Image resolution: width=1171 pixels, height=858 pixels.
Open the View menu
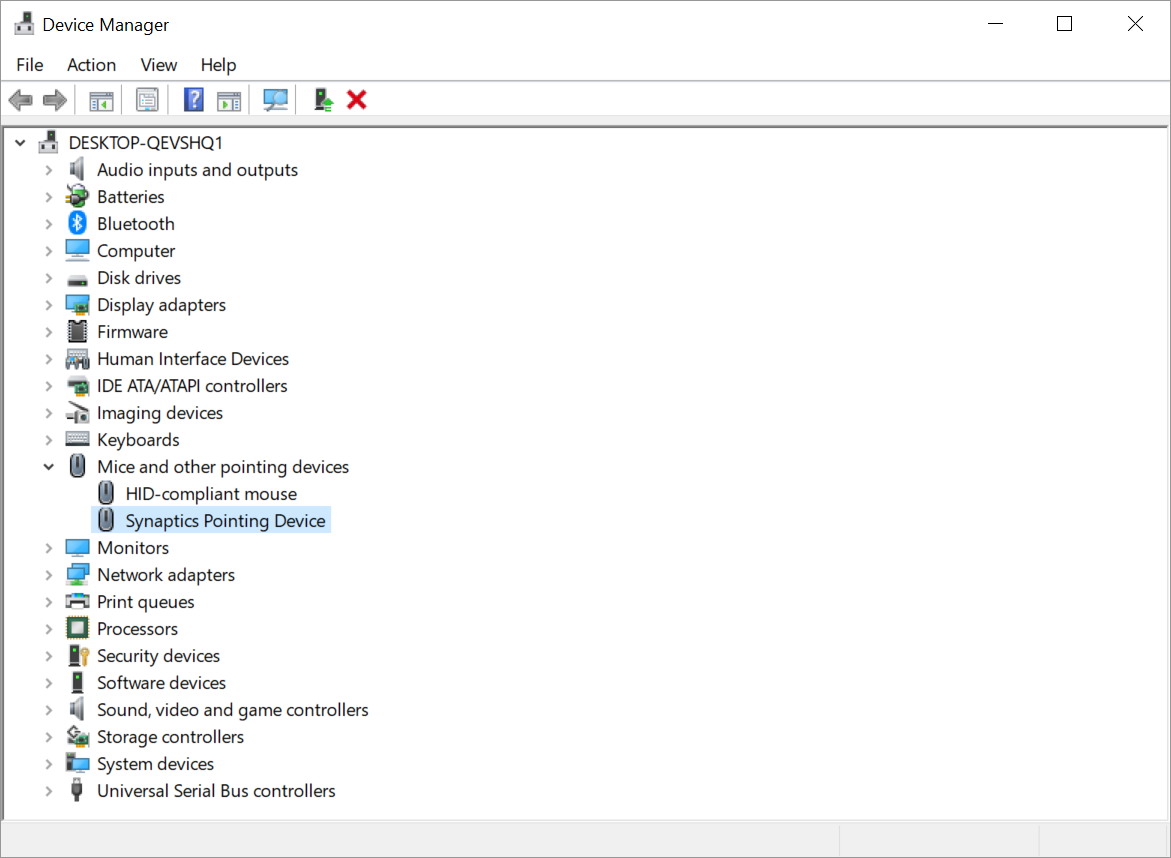tap(158, 65)
